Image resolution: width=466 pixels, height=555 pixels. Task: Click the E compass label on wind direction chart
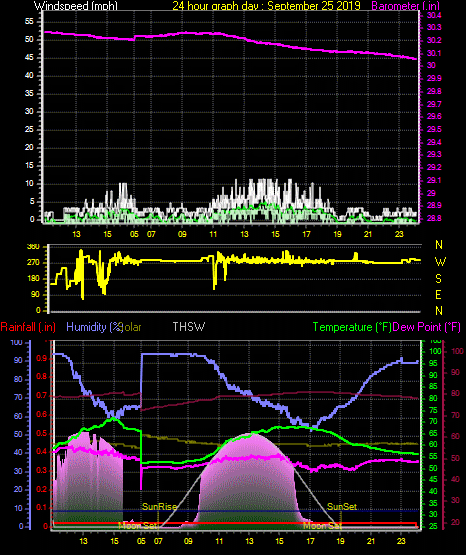[438, 294]
